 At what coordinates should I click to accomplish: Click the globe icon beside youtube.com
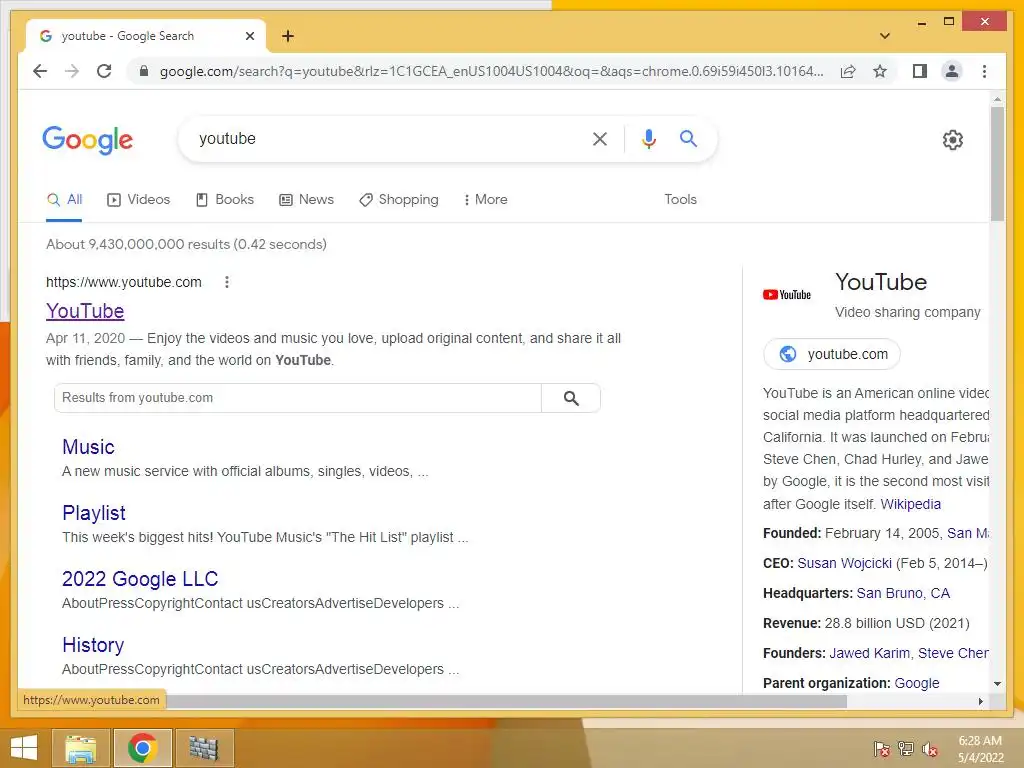(x=788, y=354)
